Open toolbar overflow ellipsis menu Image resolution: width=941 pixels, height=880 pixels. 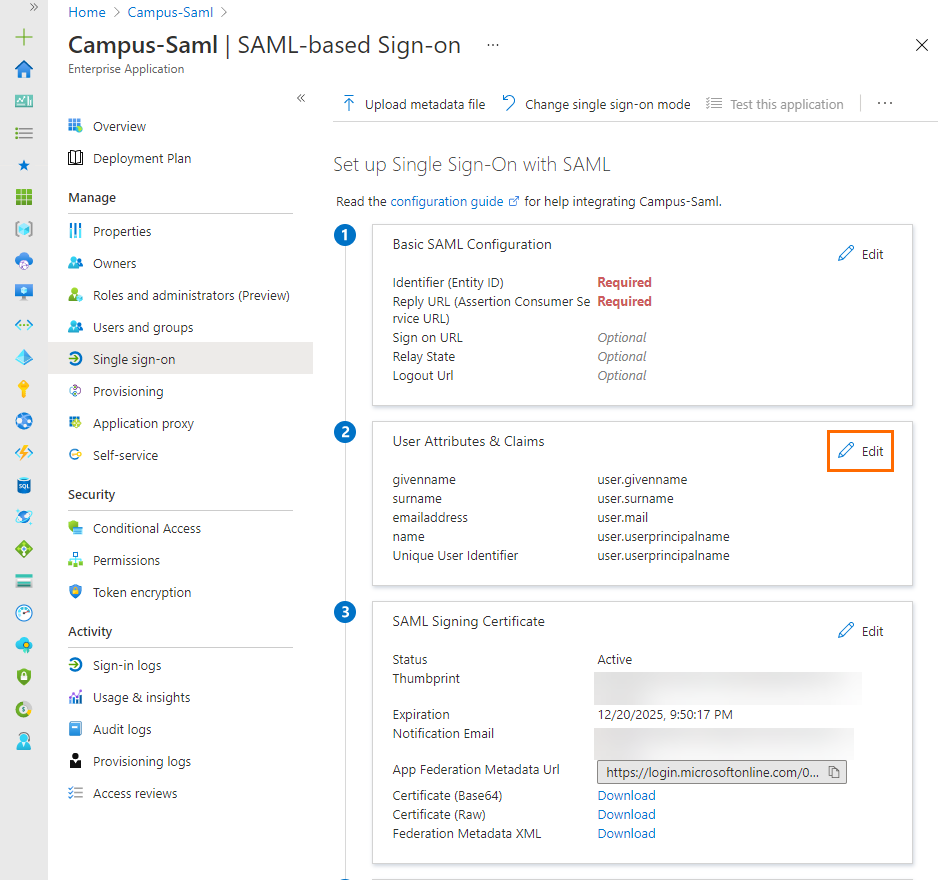(x=885, y=103)
